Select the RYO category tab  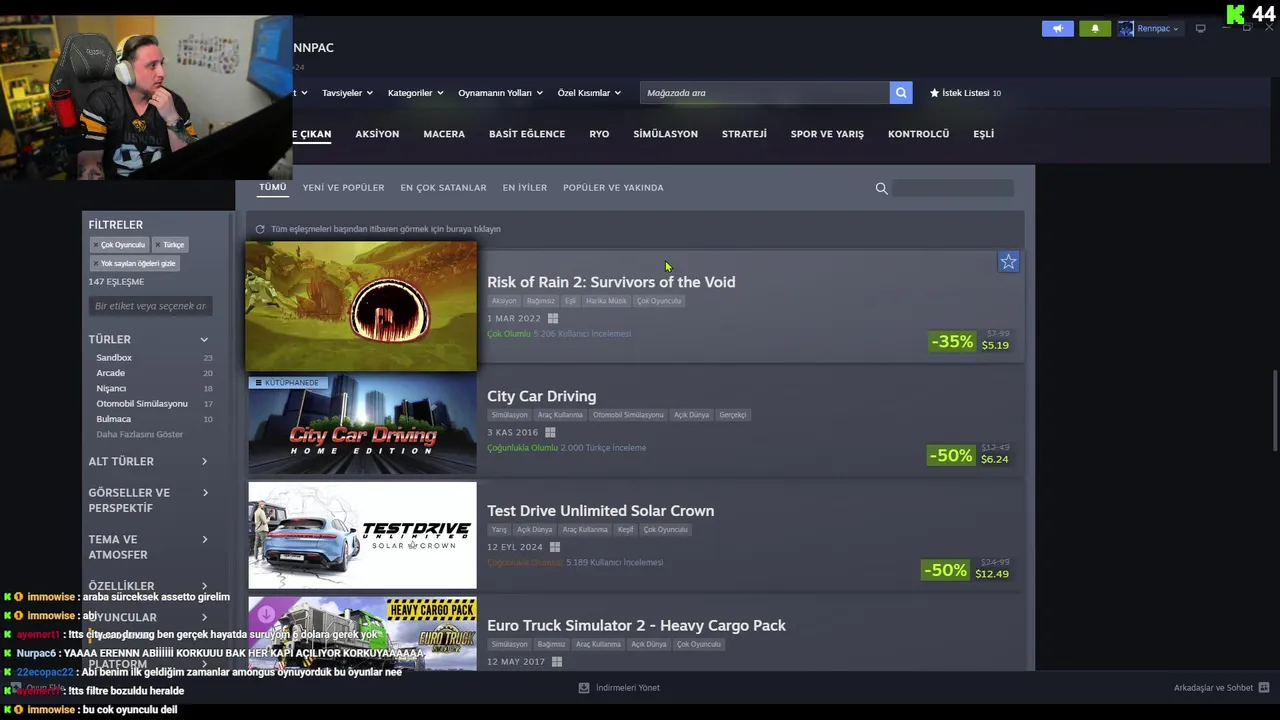(599, 134)
